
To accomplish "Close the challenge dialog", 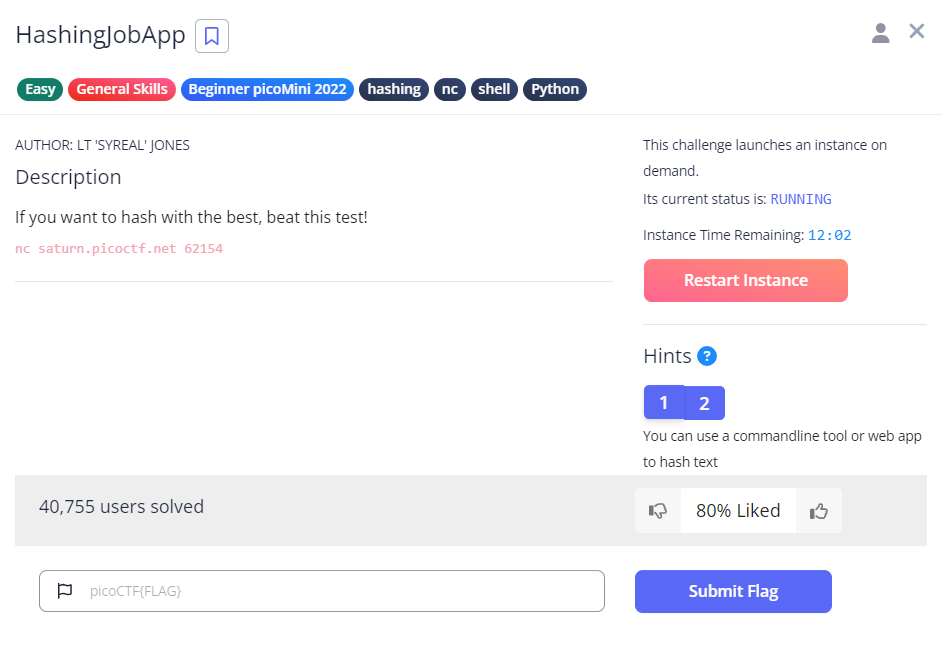I will 916,32.
